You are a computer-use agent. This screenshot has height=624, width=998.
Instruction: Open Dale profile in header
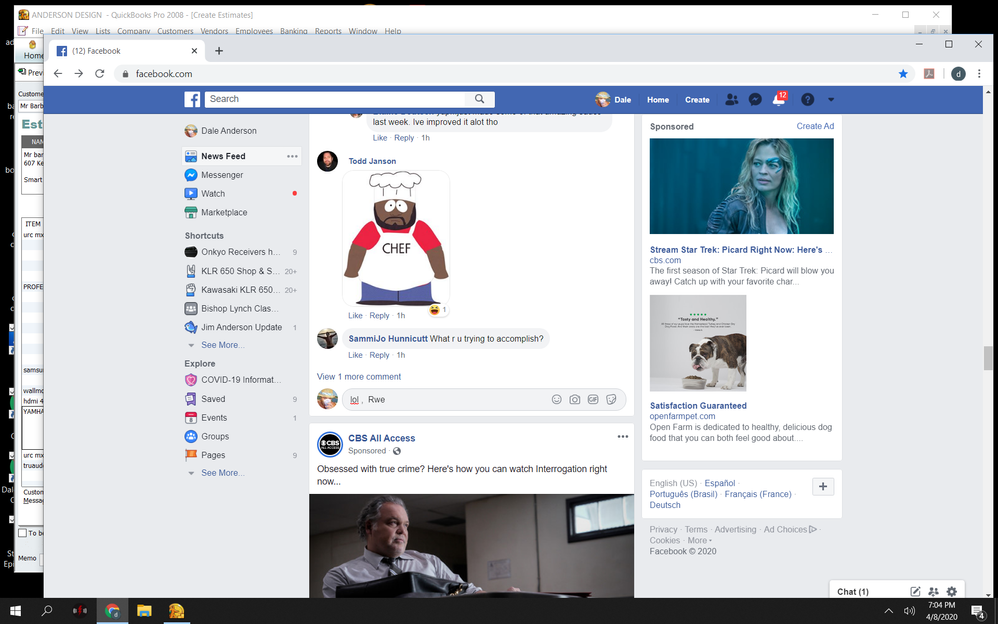click(613, 100)
